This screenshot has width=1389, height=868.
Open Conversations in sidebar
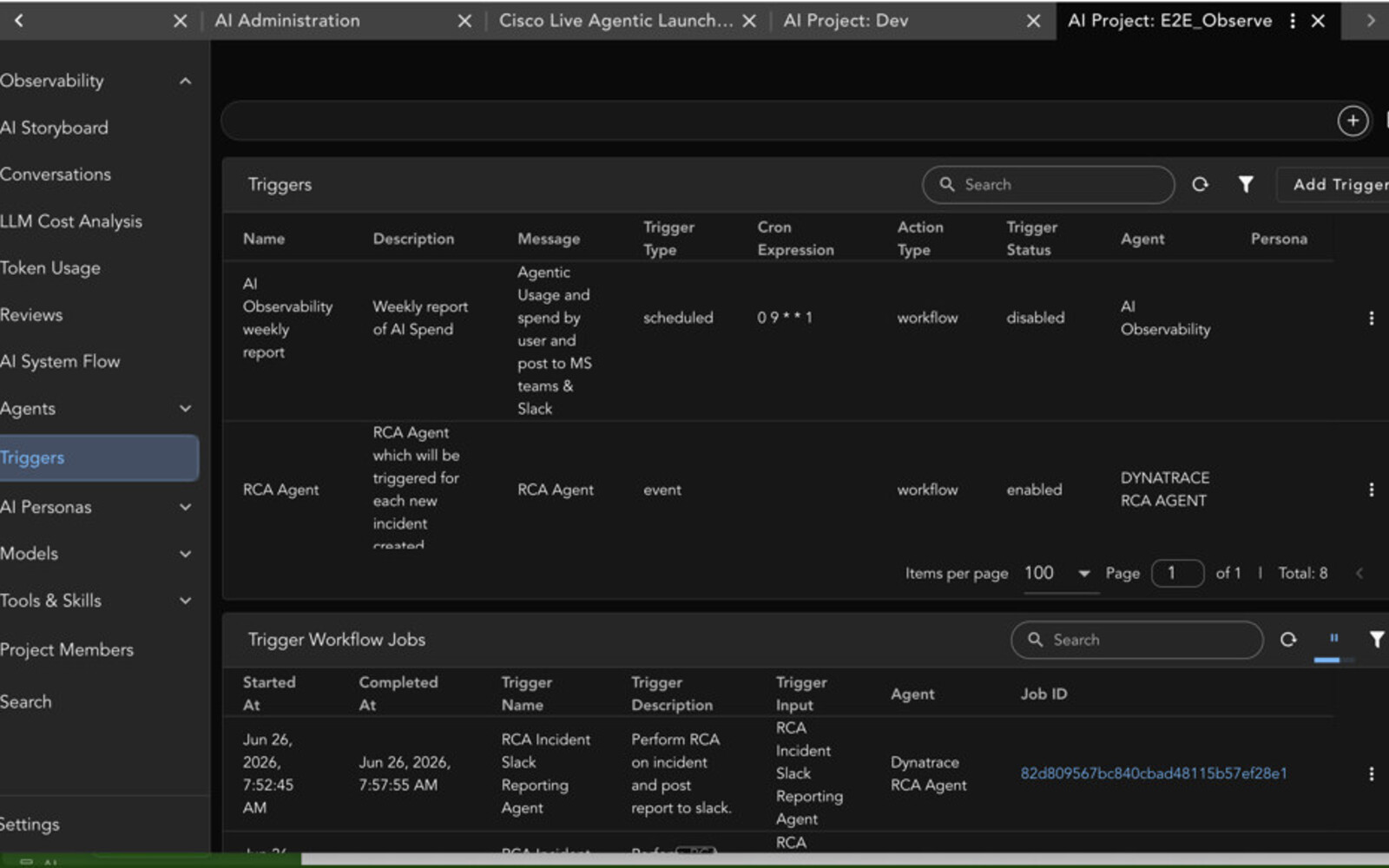point(56,174)
